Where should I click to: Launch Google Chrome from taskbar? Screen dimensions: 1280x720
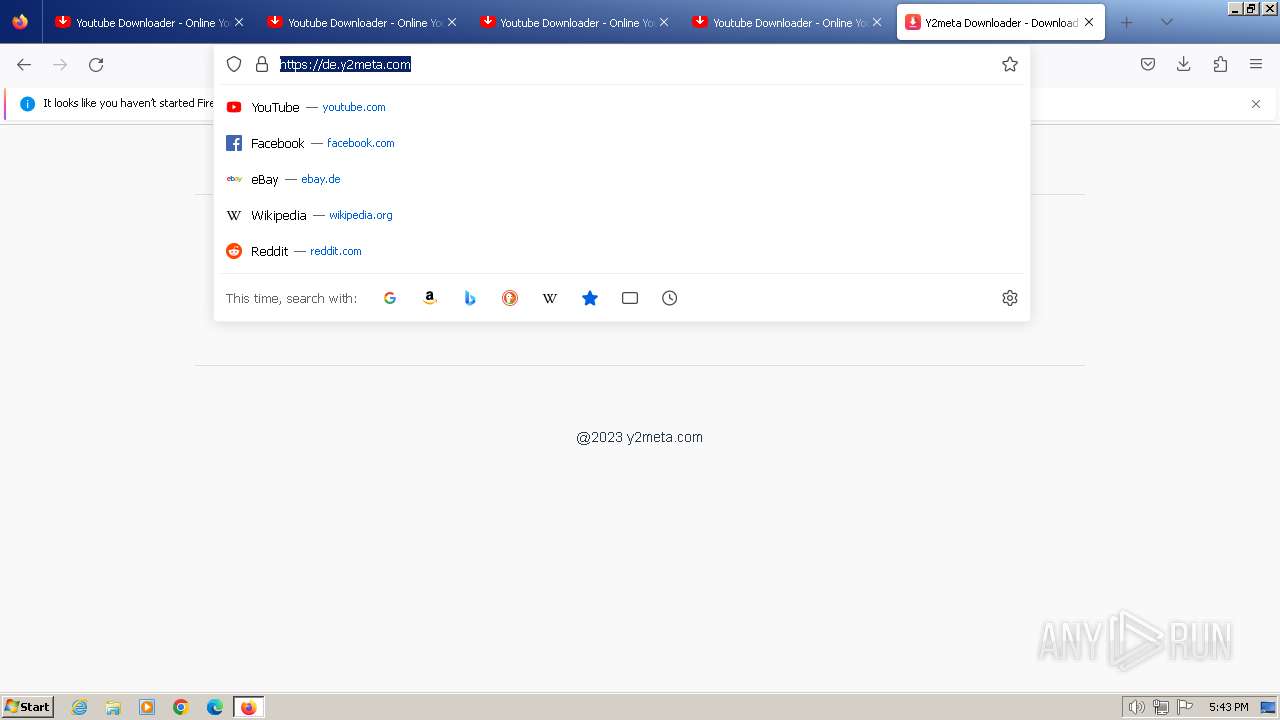[x=181, y=707]
